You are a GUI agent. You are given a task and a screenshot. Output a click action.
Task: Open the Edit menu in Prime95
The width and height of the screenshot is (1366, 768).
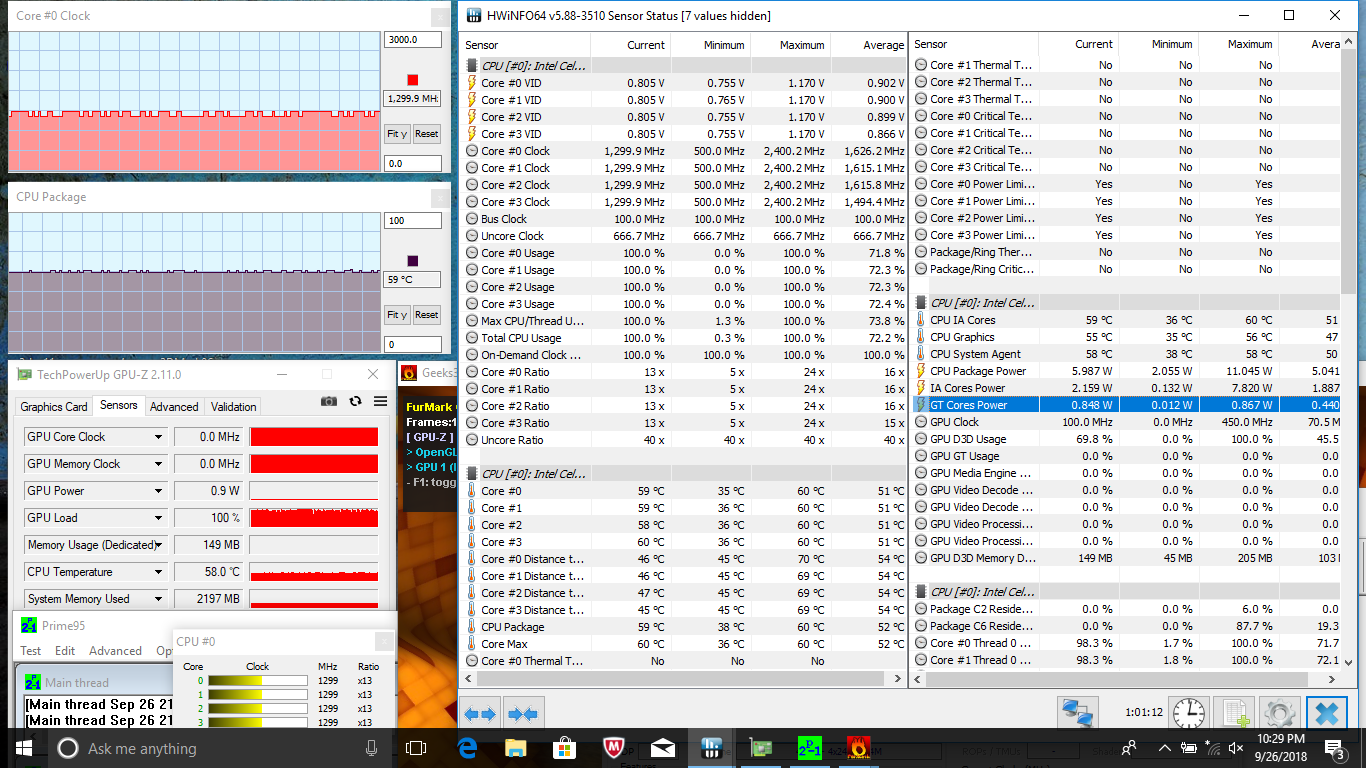click(65, 650)
